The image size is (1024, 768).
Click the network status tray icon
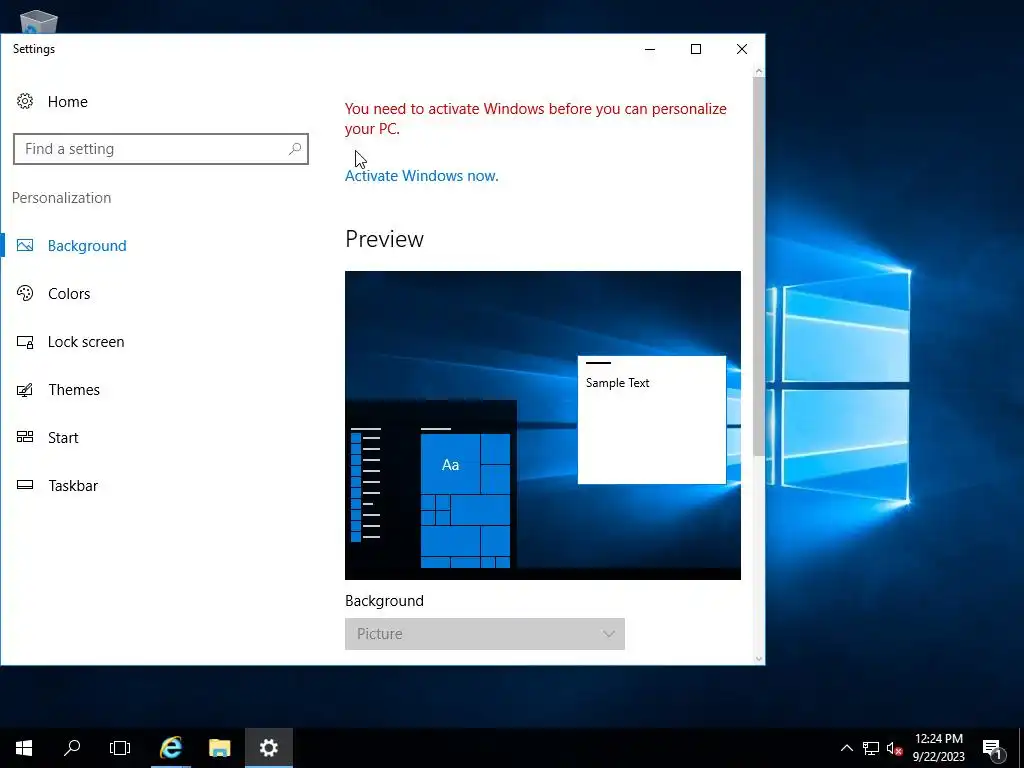coord(871,748)
